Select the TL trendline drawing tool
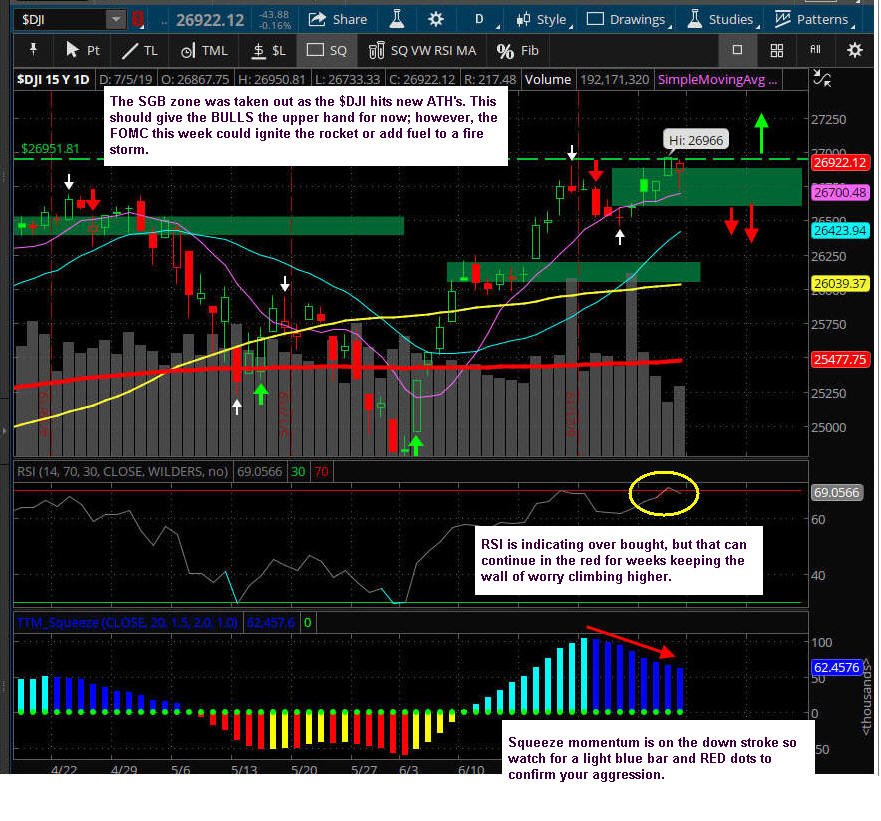The height and width of the screenshot is (821, 881). 140,51
